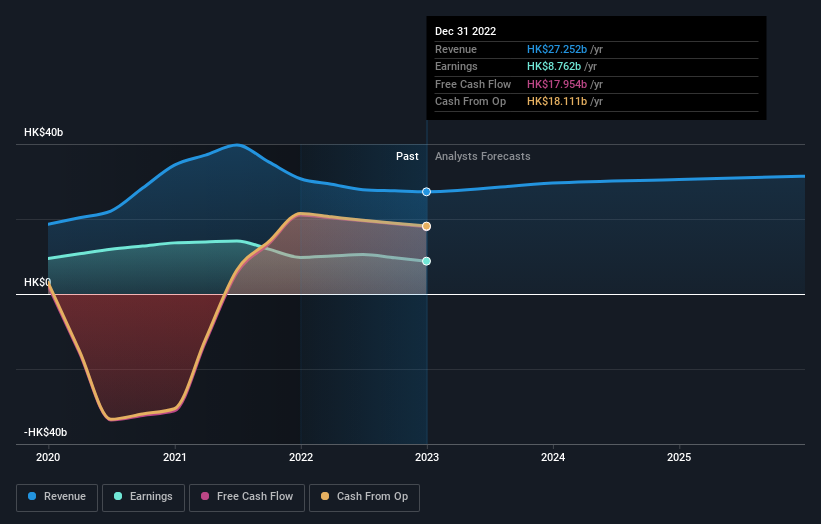
Task: Click the Analysts Forecasts label
Action: click(482, 157)
